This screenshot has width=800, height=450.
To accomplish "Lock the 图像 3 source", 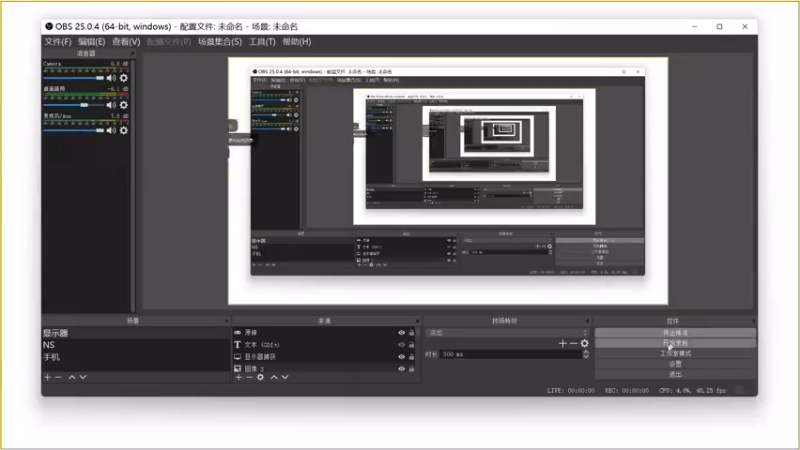I will [x=411, y=368].
